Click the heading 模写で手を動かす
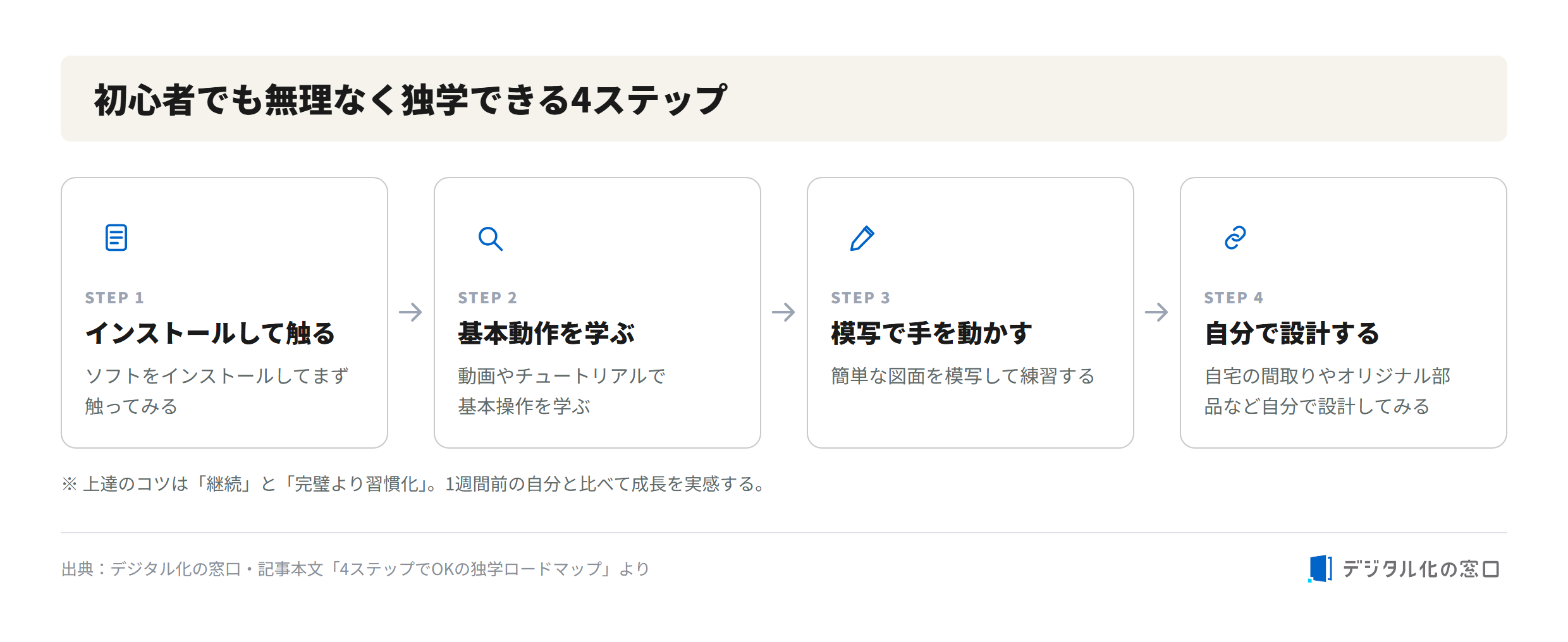The height and width of the screenshot is (642, 1568). [931, 333]
